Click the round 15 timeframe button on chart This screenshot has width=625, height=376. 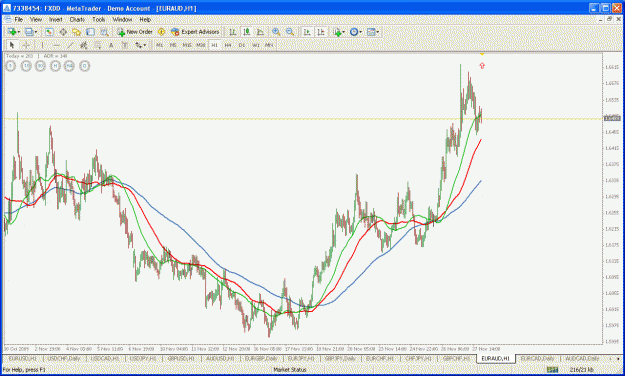pos(26,66)
